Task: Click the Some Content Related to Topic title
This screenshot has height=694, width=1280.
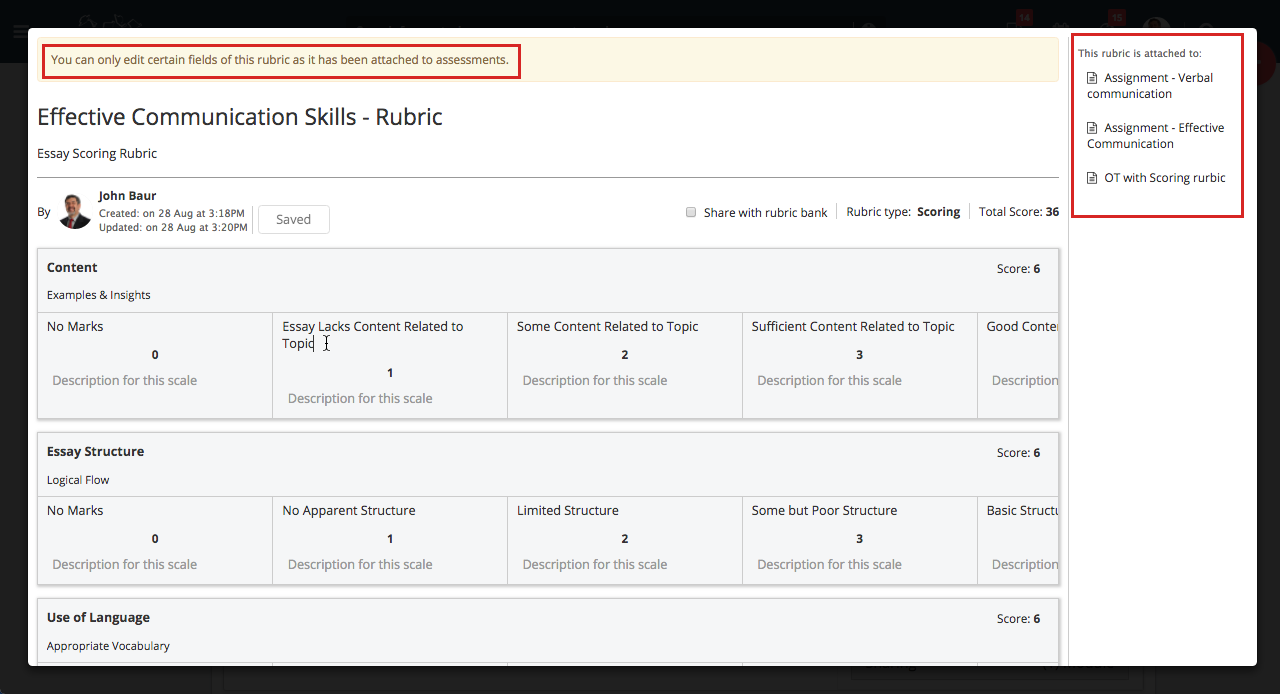Action: [x=608, y=327]
